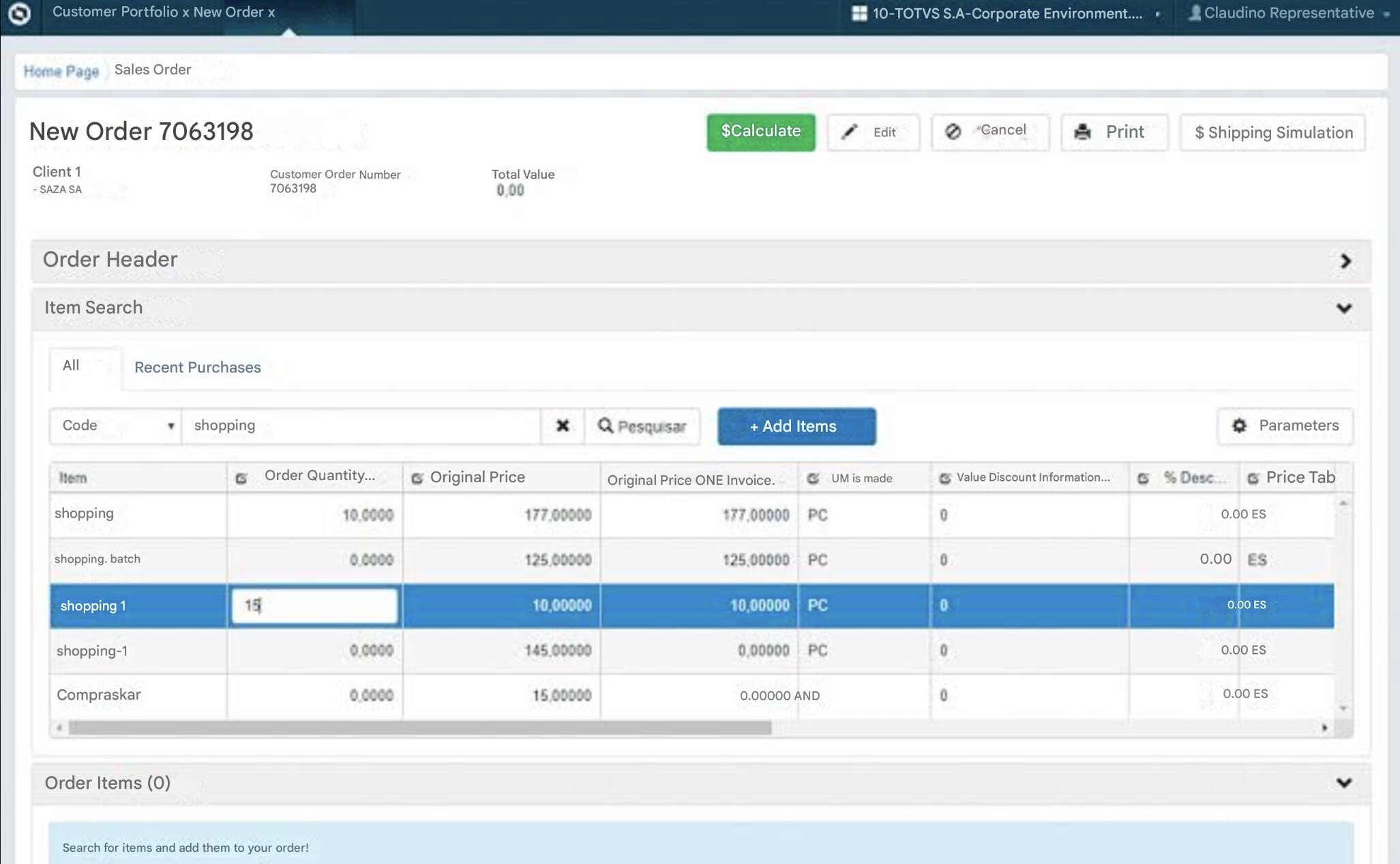Open the Code search field dropdown
This screenshot has height=864, width=1400.
coord(115,426)
